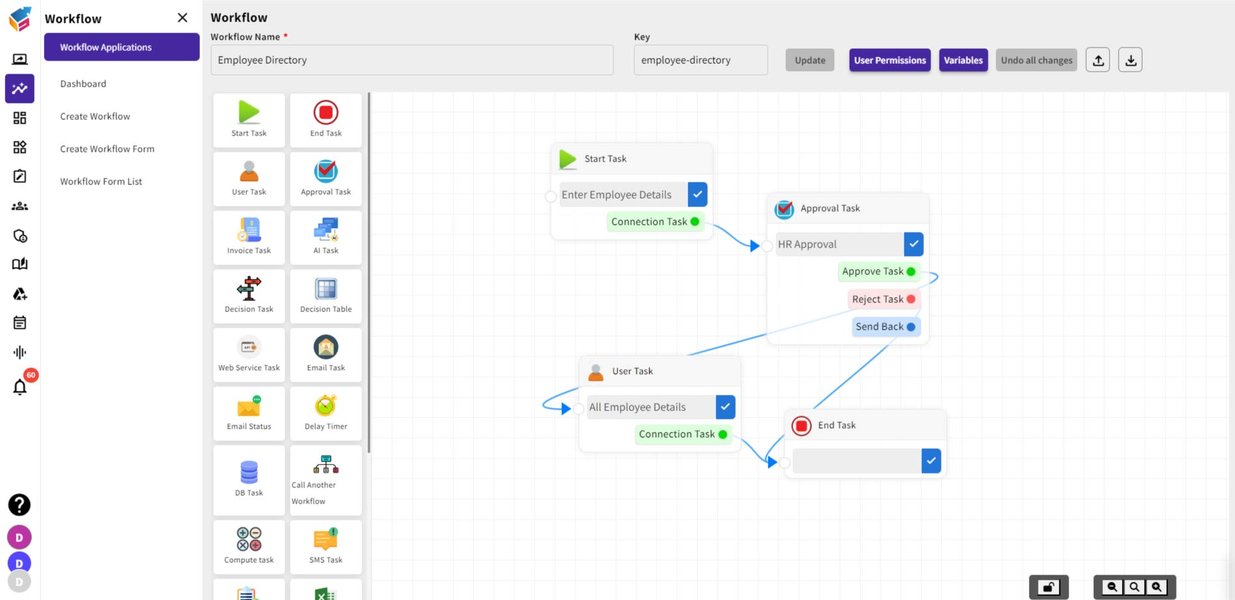This screenshot has height=600, width=1235.
Task: Toggle the canvas lock icon
Action: click(x=1047, y=587)
